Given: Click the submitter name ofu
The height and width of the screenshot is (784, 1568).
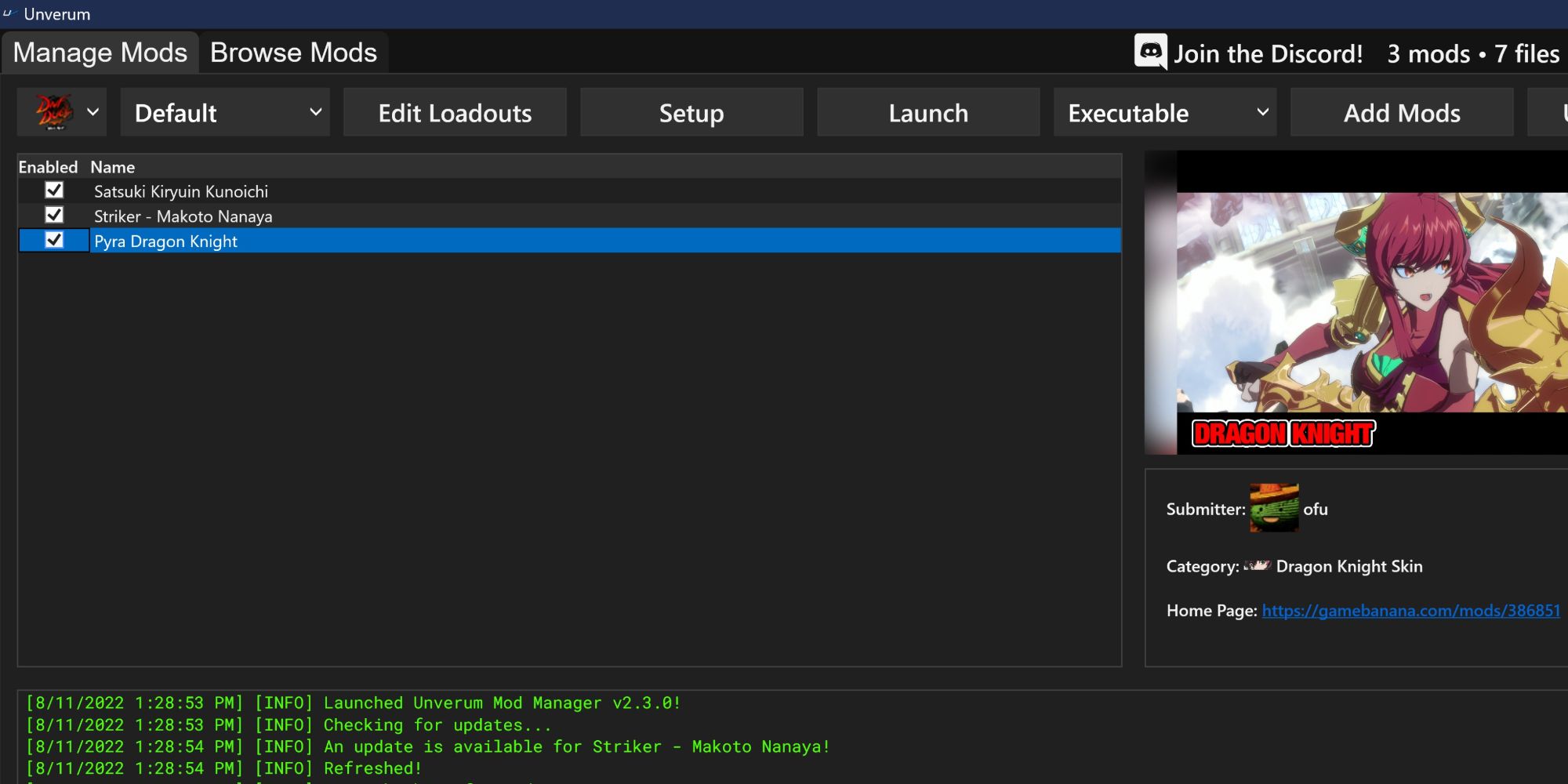Looking at the screenshot, I should coord(1316,509).
